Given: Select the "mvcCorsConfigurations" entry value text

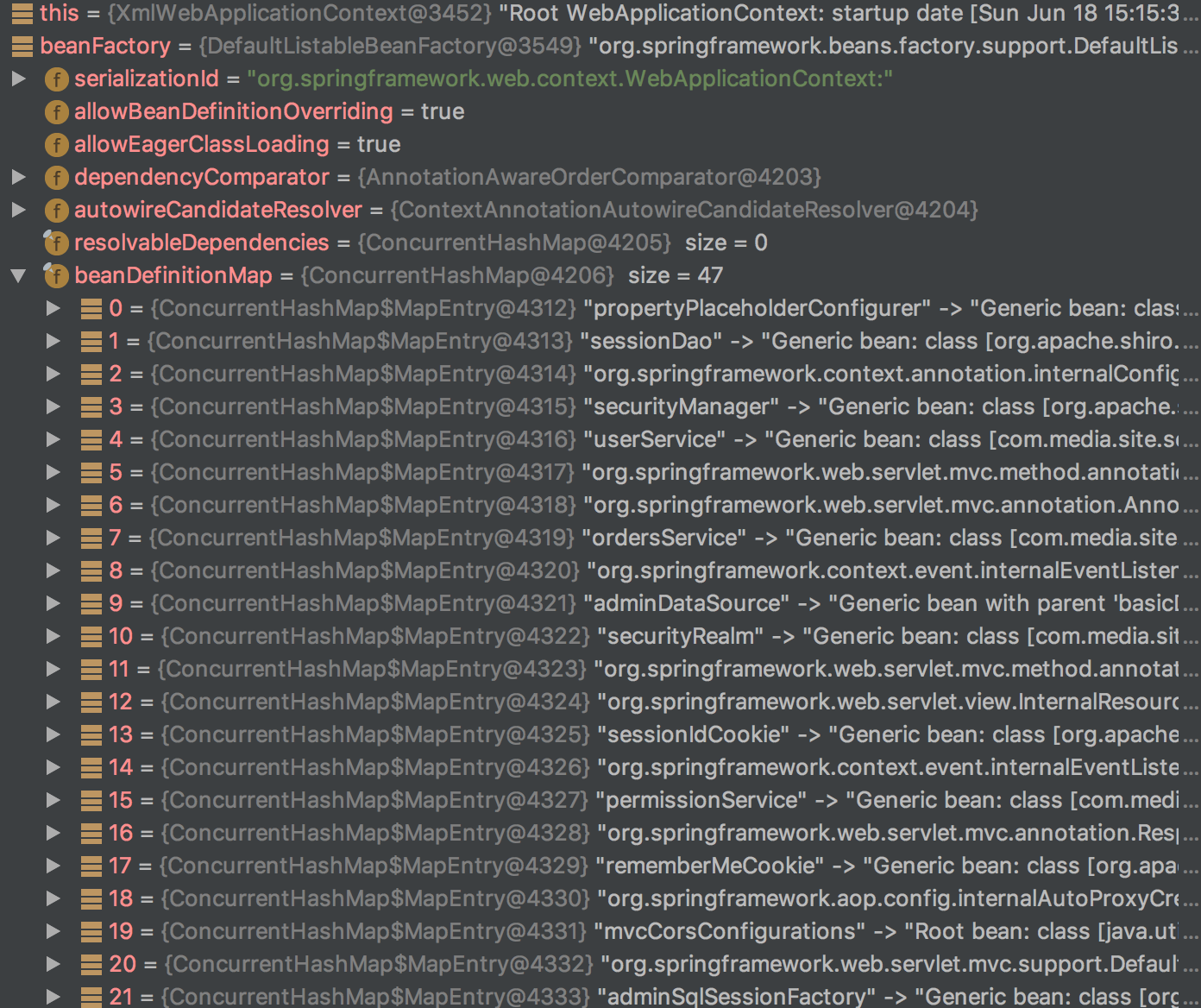Looking at the screenshot, I should tap(896, 931).
